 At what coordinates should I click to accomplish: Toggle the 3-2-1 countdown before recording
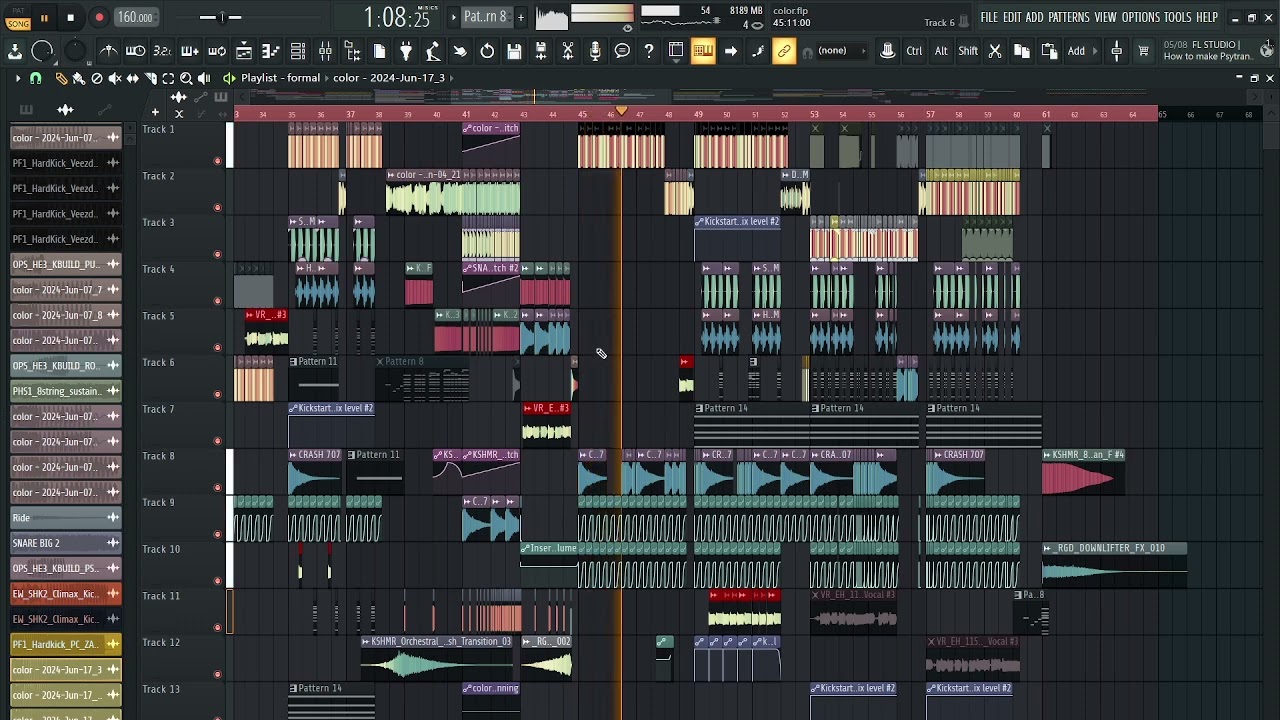[162, 51]
